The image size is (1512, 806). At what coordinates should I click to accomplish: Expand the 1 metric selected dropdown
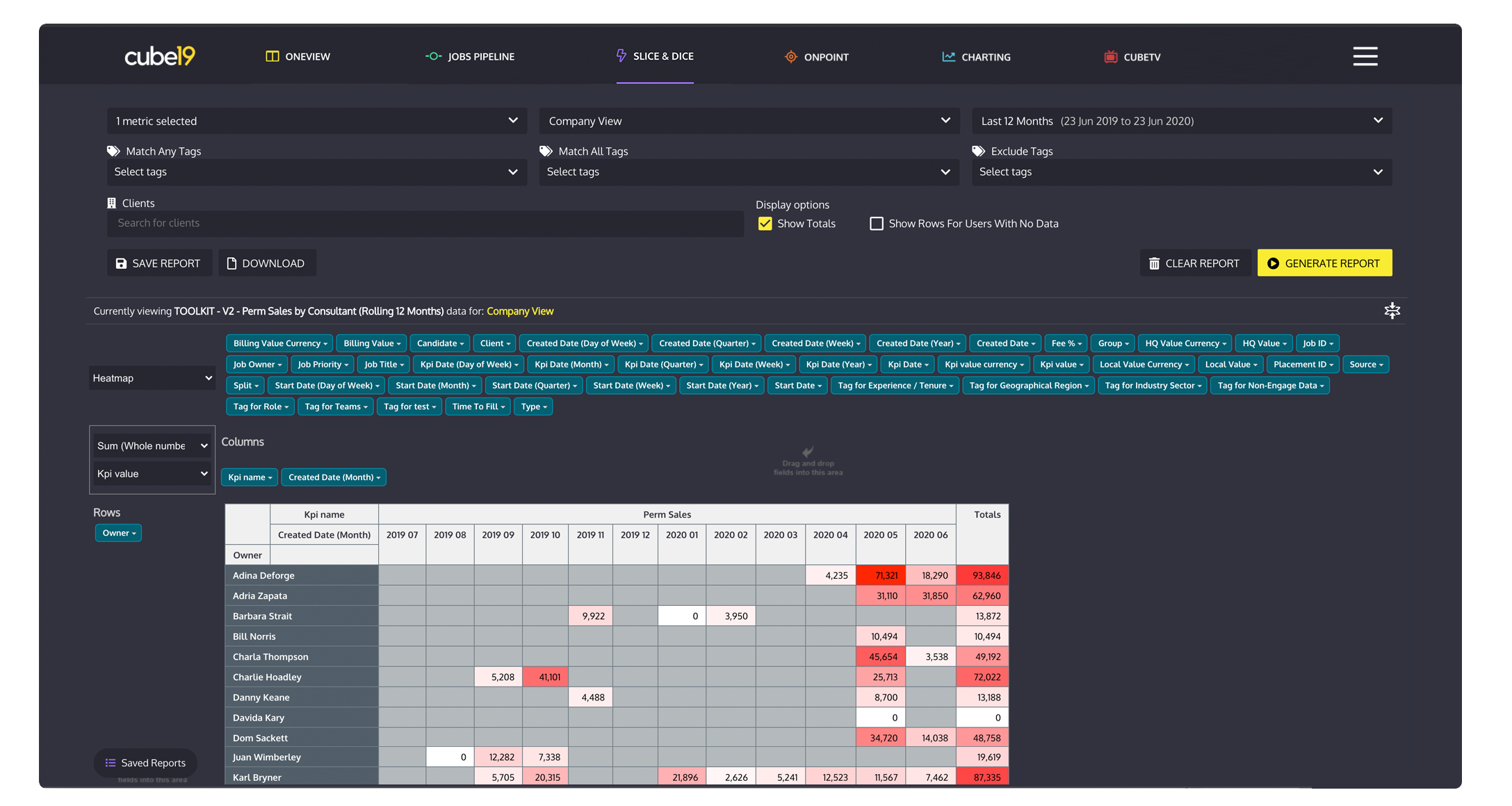click(x=316, y=121)
